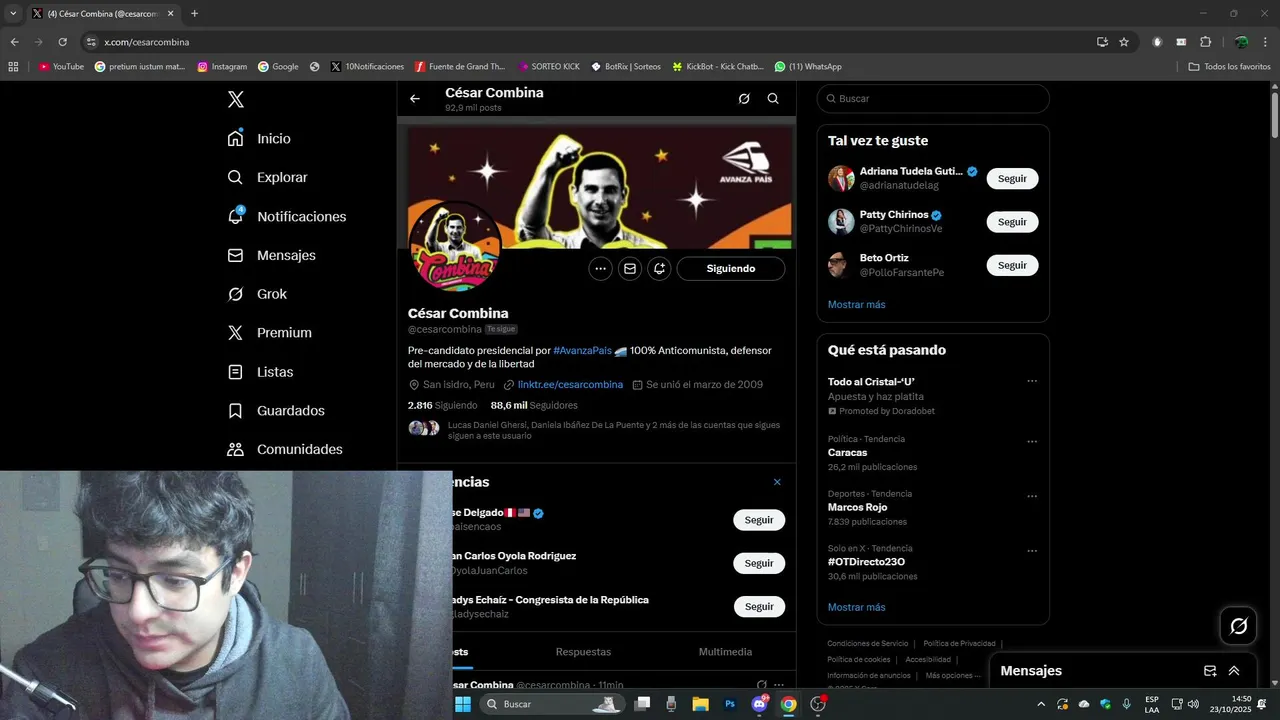This screenshot has width=1280, height=720.
Task: Click Mostrar más under Qué está pasando
Action: [x=856, y=607]
